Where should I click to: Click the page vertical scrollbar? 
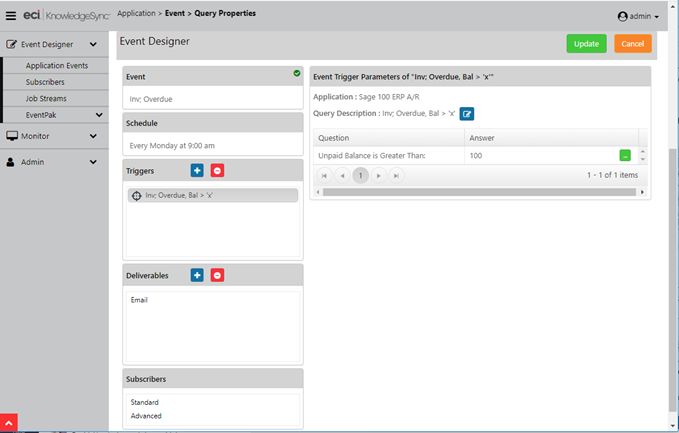point(672,280)
